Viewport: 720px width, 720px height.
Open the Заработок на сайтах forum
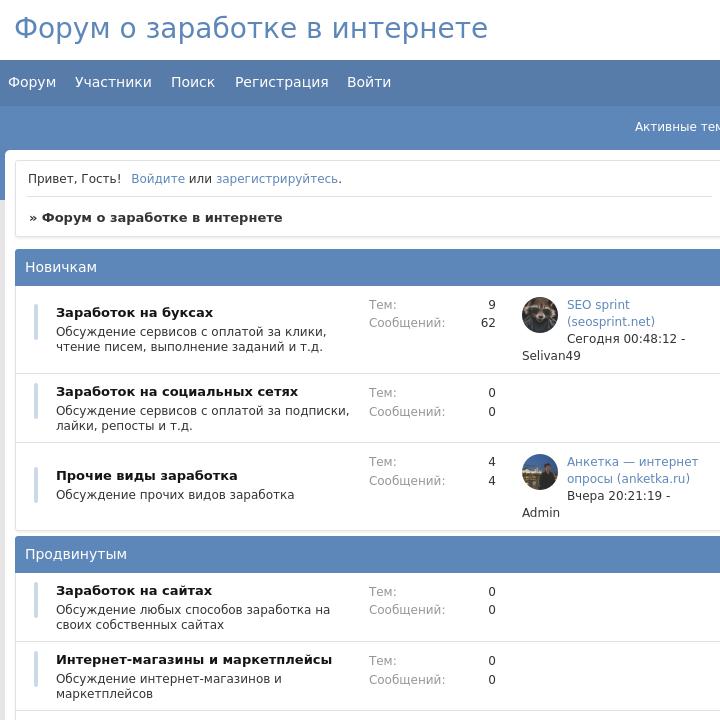134,591
